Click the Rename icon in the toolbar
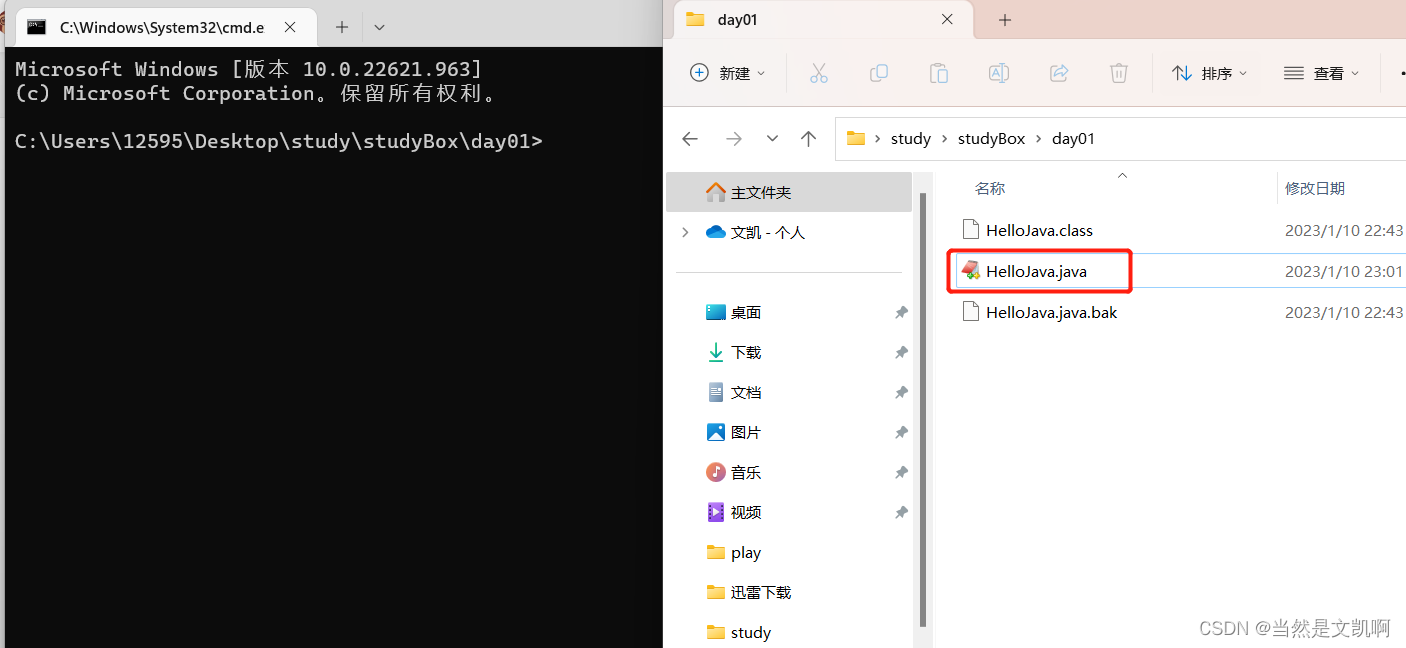This screenshot has height=648, width=1406. tap(998, 73)
